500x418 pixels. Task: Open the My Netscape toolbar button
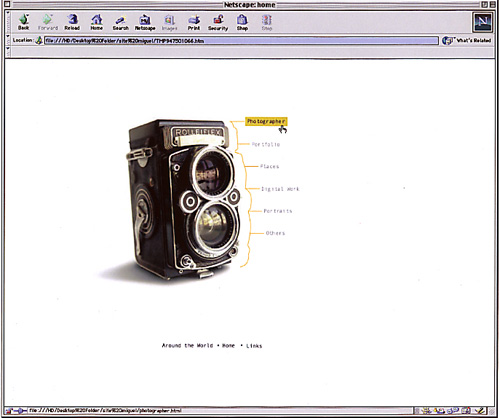coord(145,22)
